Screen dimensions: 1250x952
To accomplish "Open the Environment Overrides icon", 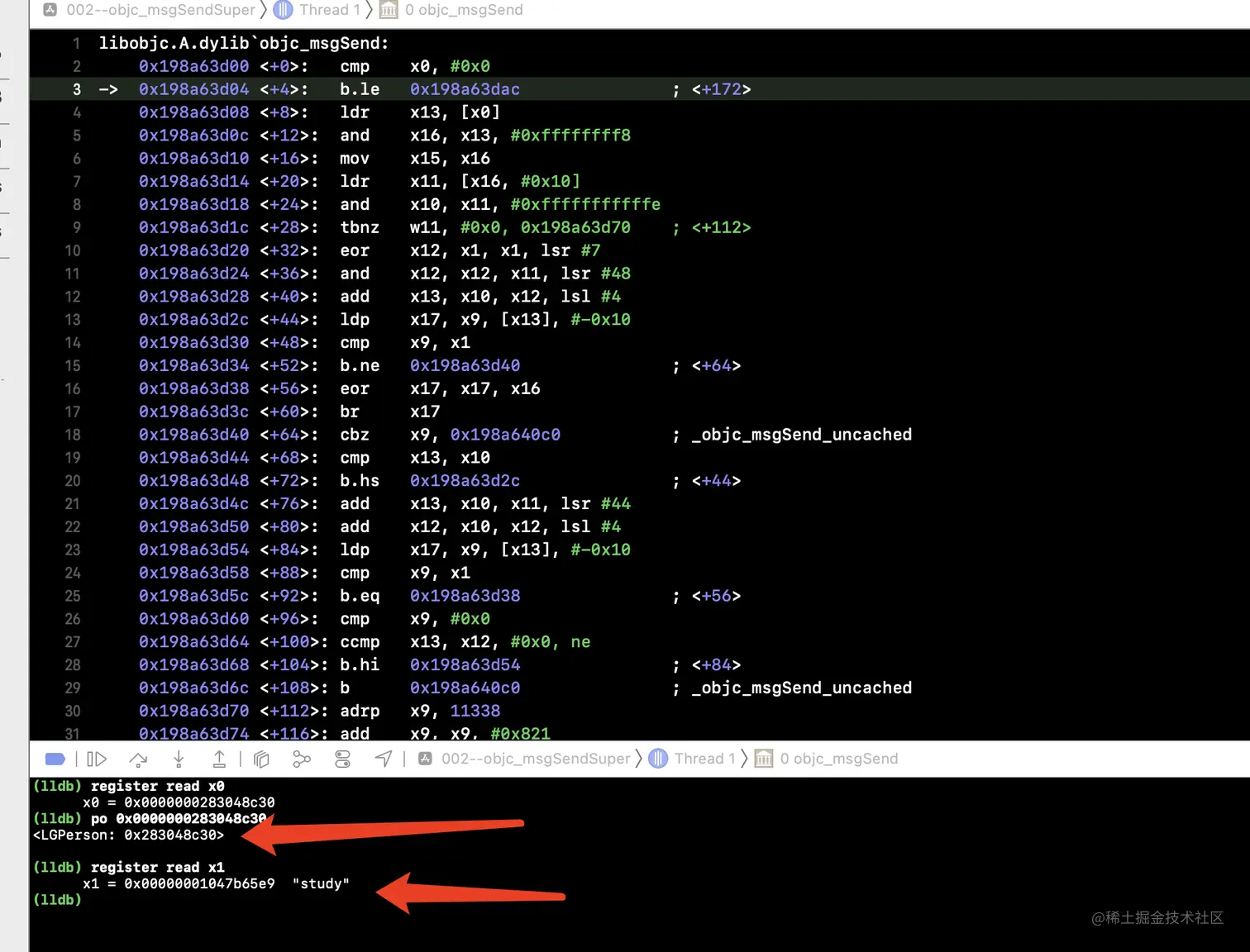I will pyautogui.click(x=342, y=759).
